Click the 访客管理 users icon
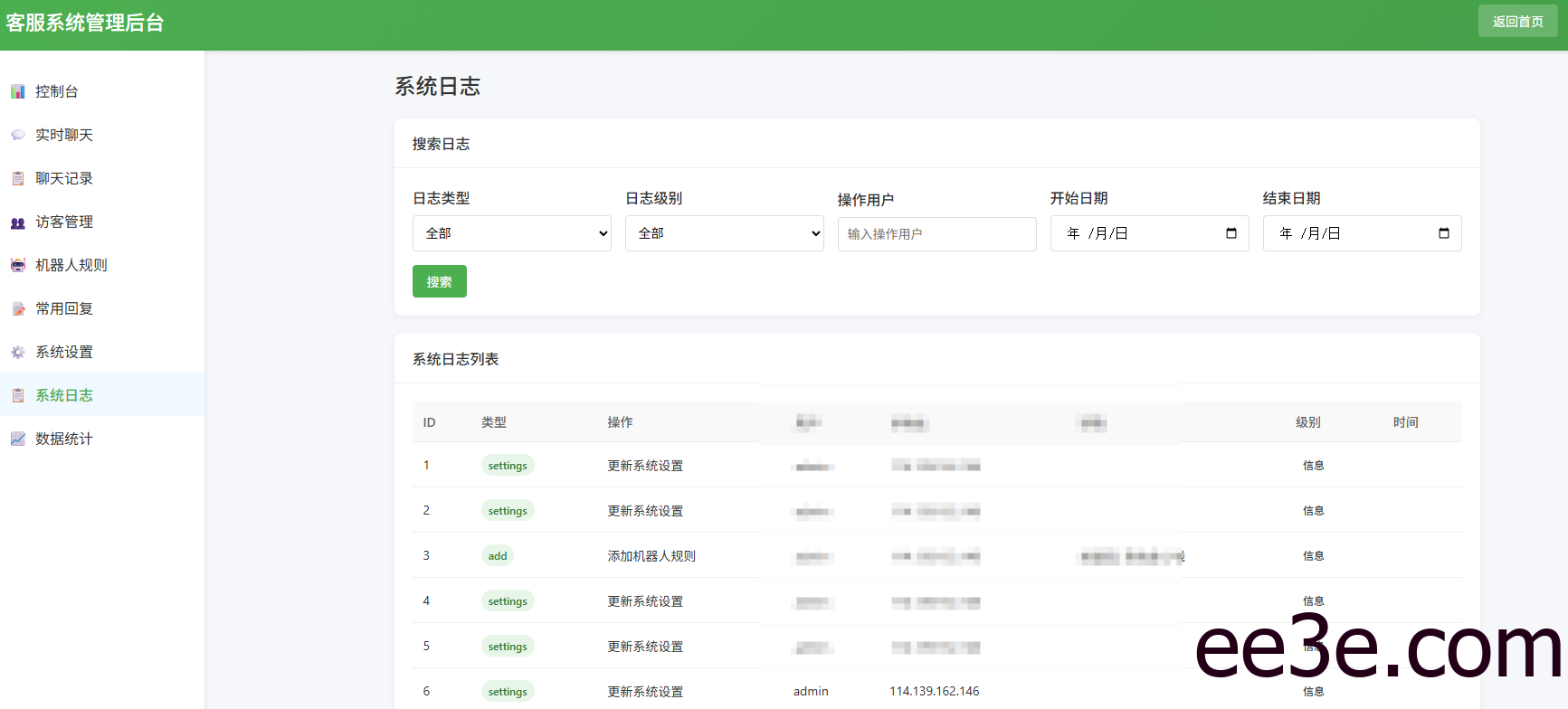Image resolution: width=1568 pixels, height=709 pixels. [x=18, y=222]
